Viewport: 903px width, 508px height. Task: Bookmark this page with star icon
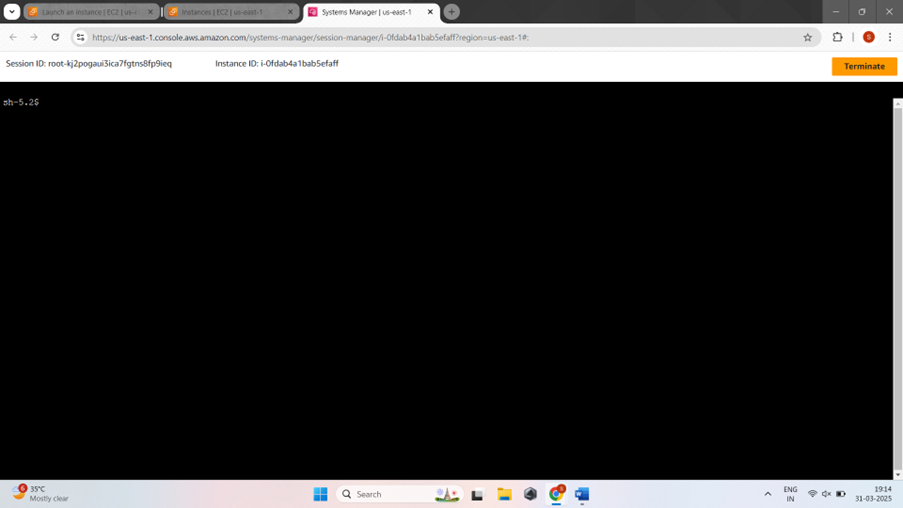(x=807, y=37)
